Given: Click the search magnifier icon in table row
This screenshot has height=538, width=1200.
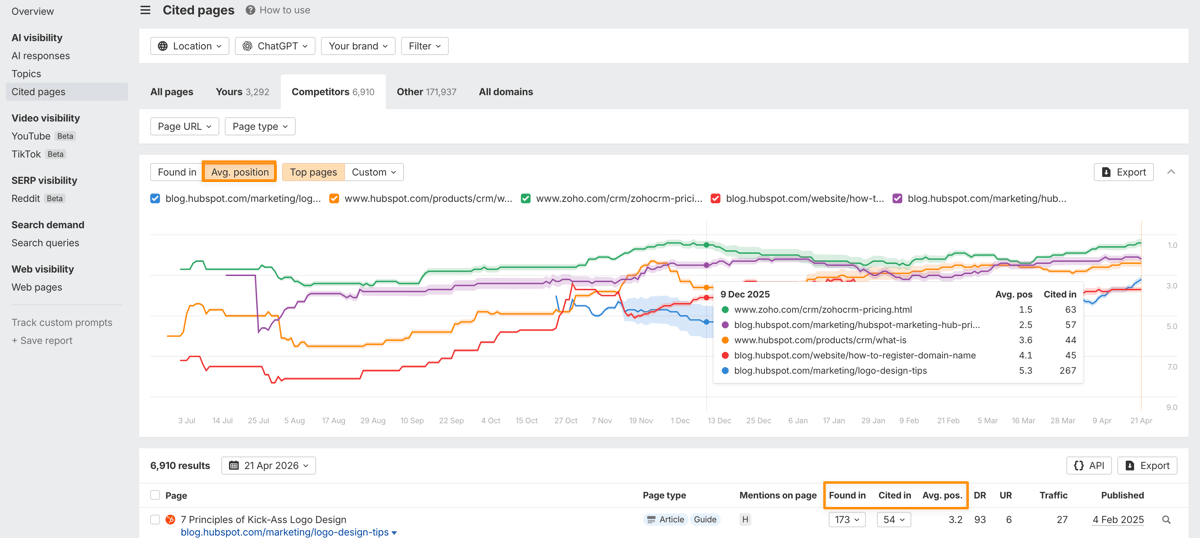Looking at the screenshot, I should [x=1166, y=520].
